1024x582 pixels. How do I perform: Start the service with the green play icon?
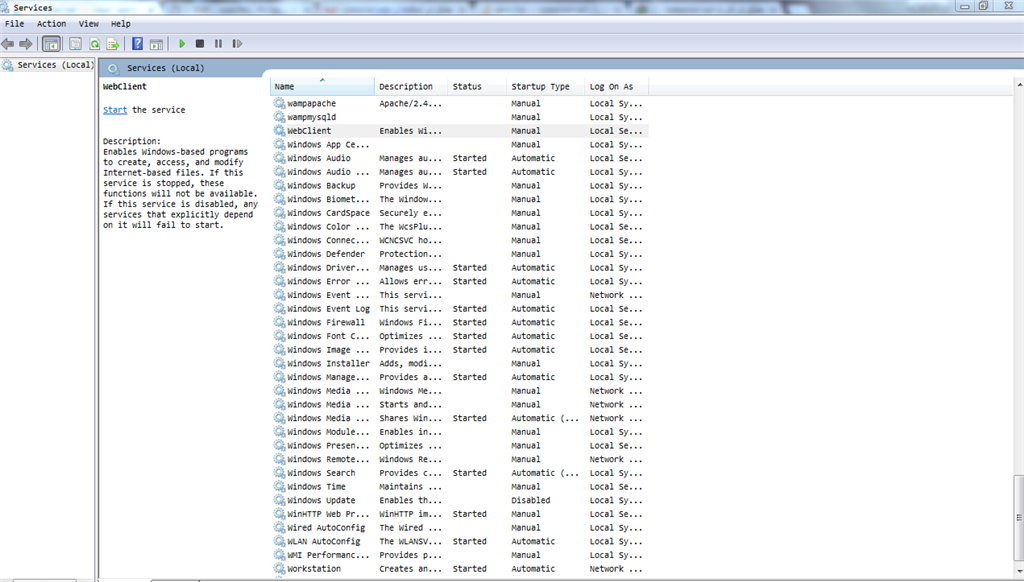point(182,44)
